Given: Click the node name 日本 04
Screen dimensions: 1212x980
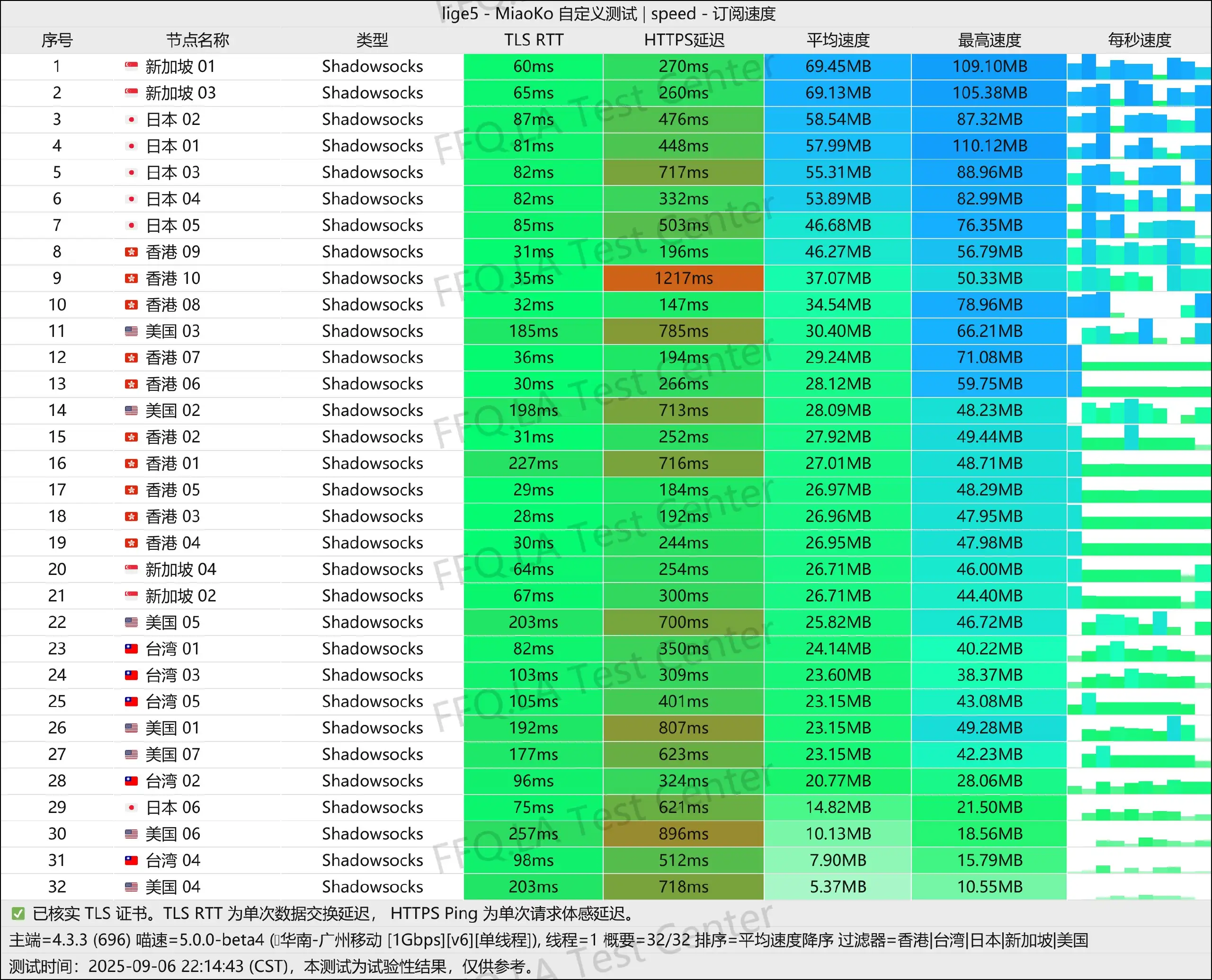Looking at the screenshot, I should pyautogui.click(x=173, y=199).
